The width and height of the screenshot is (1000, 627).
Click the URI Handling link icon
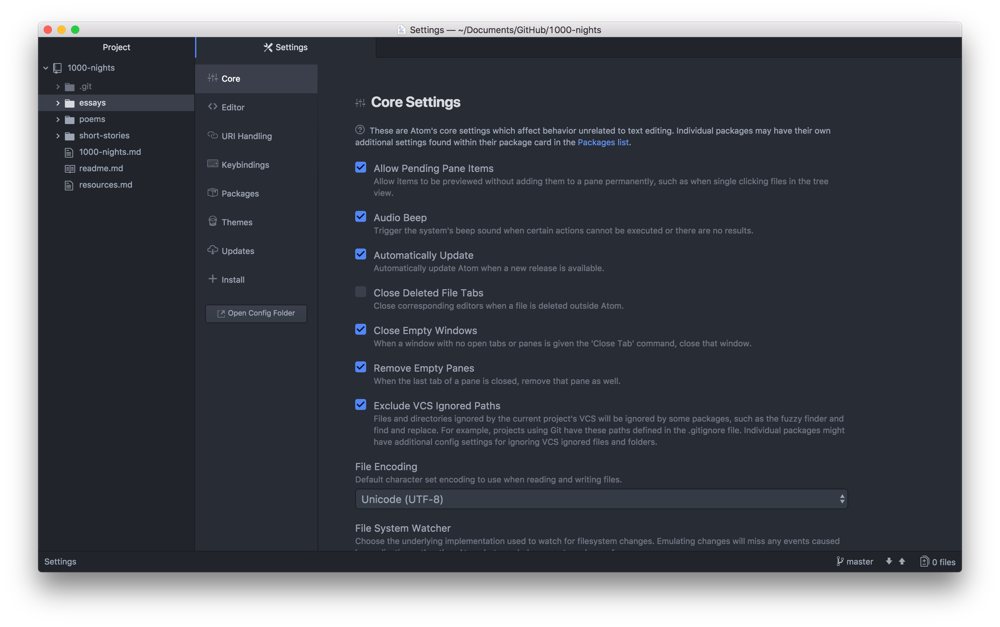click(x=212, y=135)
